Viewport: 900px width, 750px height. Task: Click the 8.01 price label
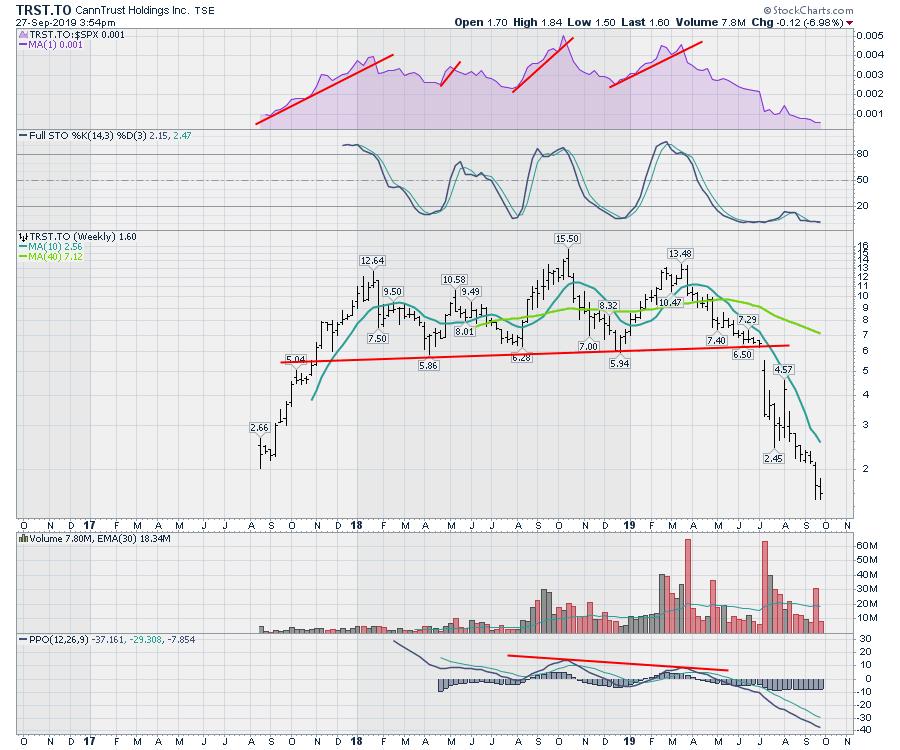point(464,331)
